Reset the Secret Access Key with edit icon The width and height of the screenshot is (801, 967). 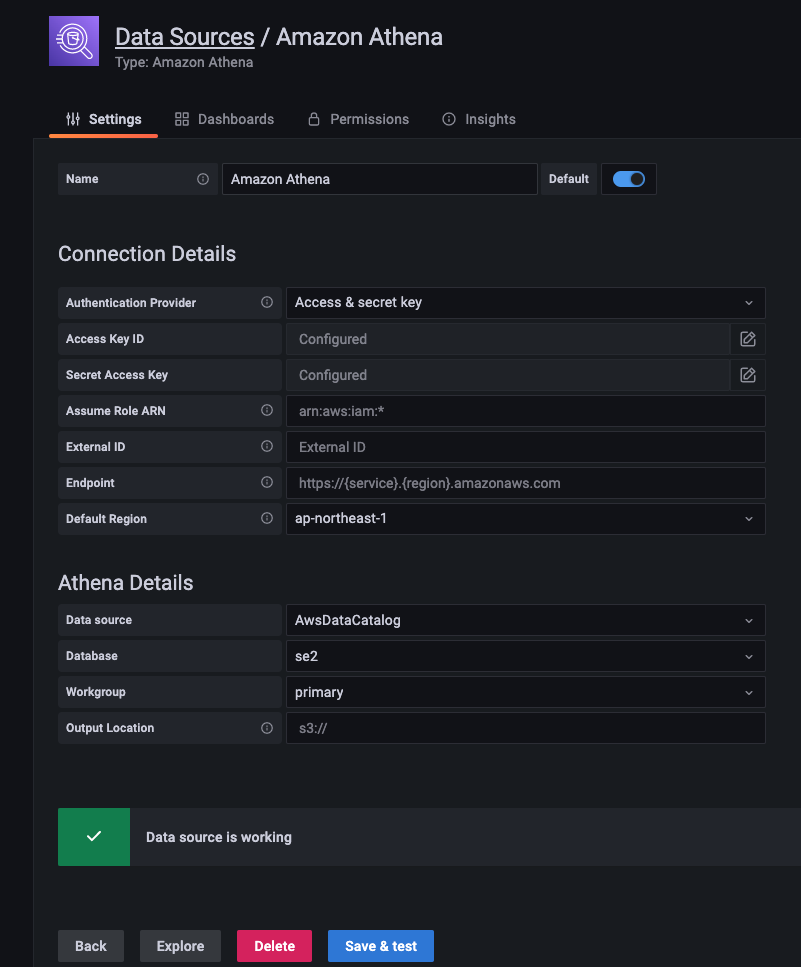[747, 375]
